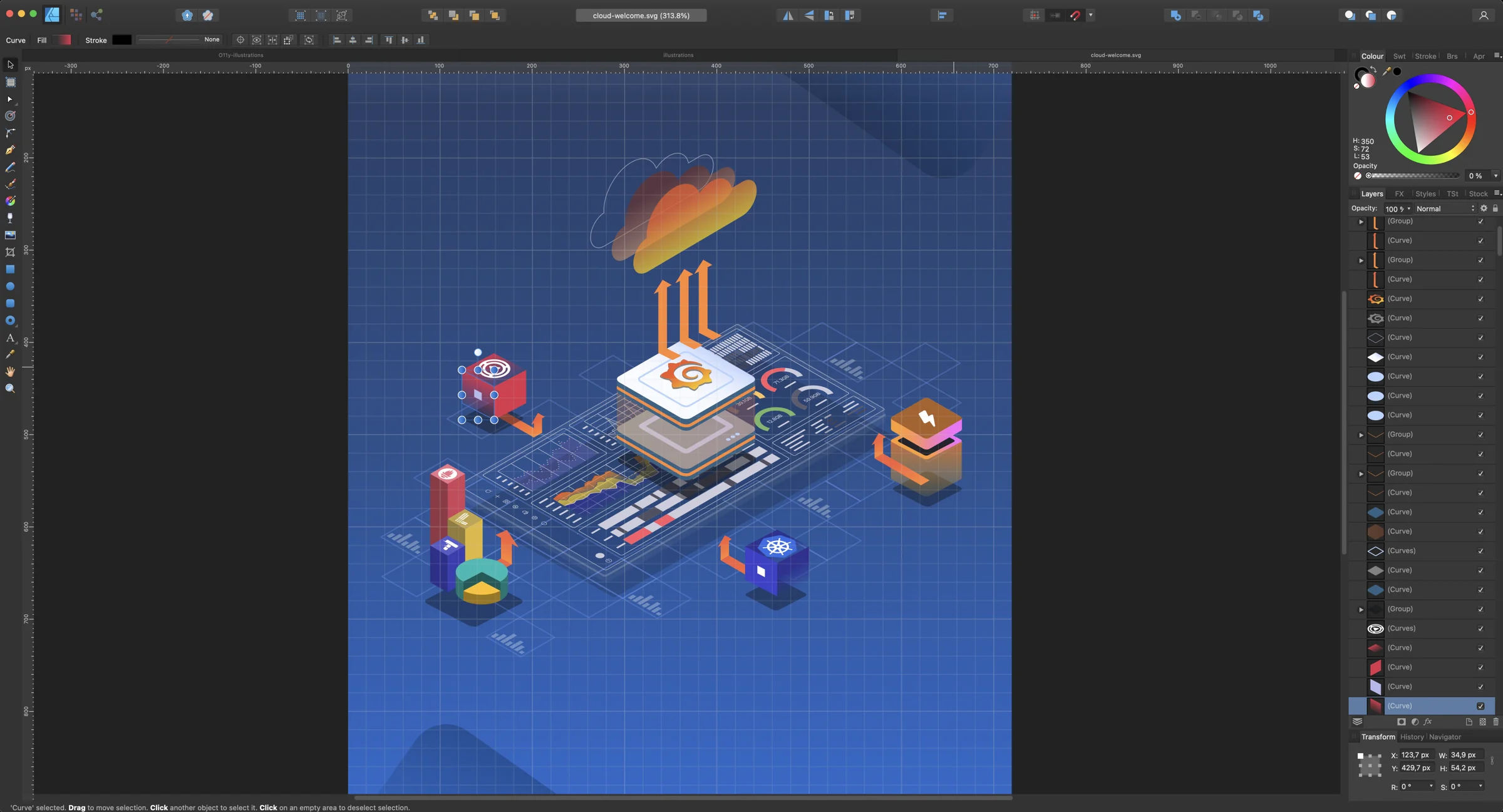1503x812 pixels.
Task: Activate the Colour Picker eyedropper tool
Action: click(x=10, y=355)
